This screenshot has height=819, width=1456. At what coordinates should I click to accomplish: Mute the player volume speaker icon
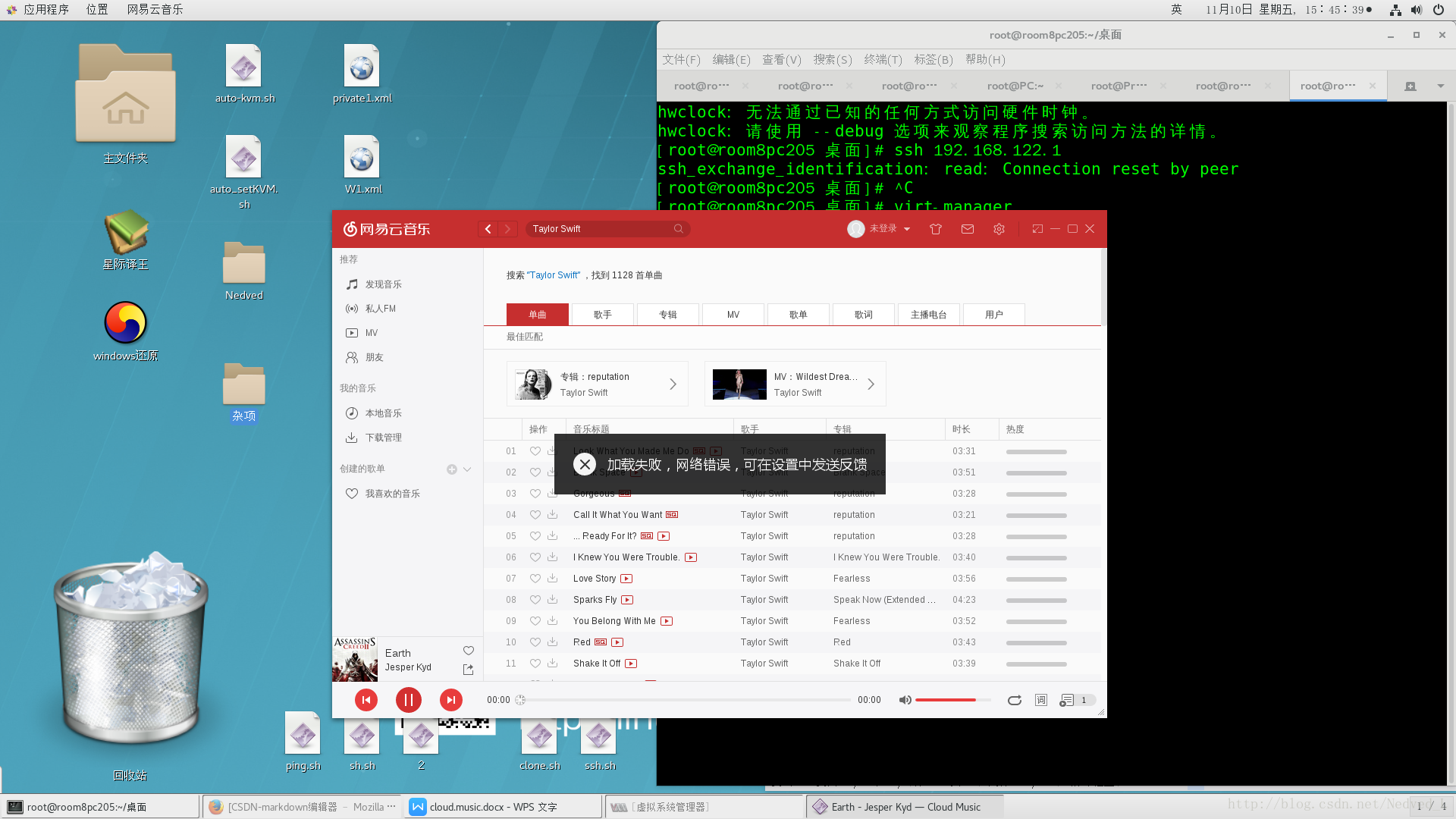coord(905,700)
